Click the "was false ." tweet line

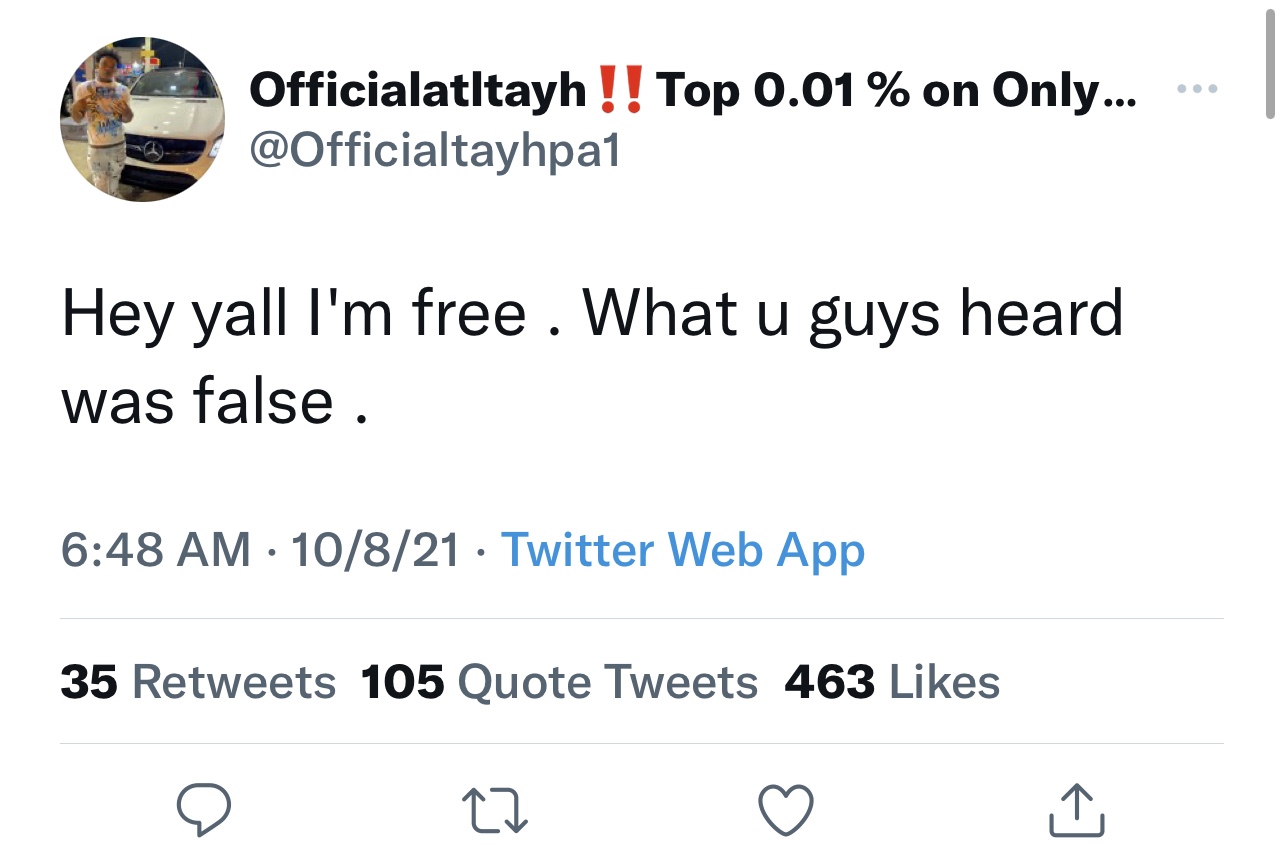213,400
